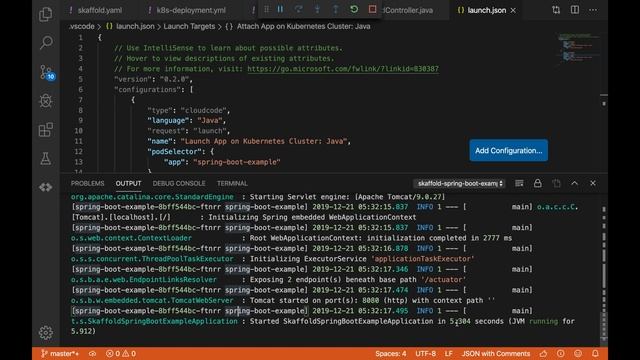
Task: Select output channel skaffold-spring-boot-exam dropdown
Action: coord(460,184)
